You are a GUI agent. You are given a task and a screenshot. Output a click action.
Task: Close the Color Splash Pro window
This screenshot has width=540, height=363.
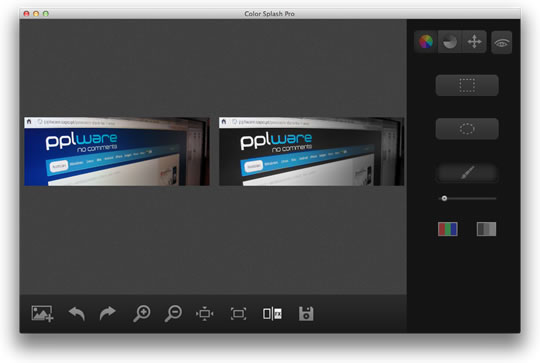pyautogui.click(x=26, y=14)
